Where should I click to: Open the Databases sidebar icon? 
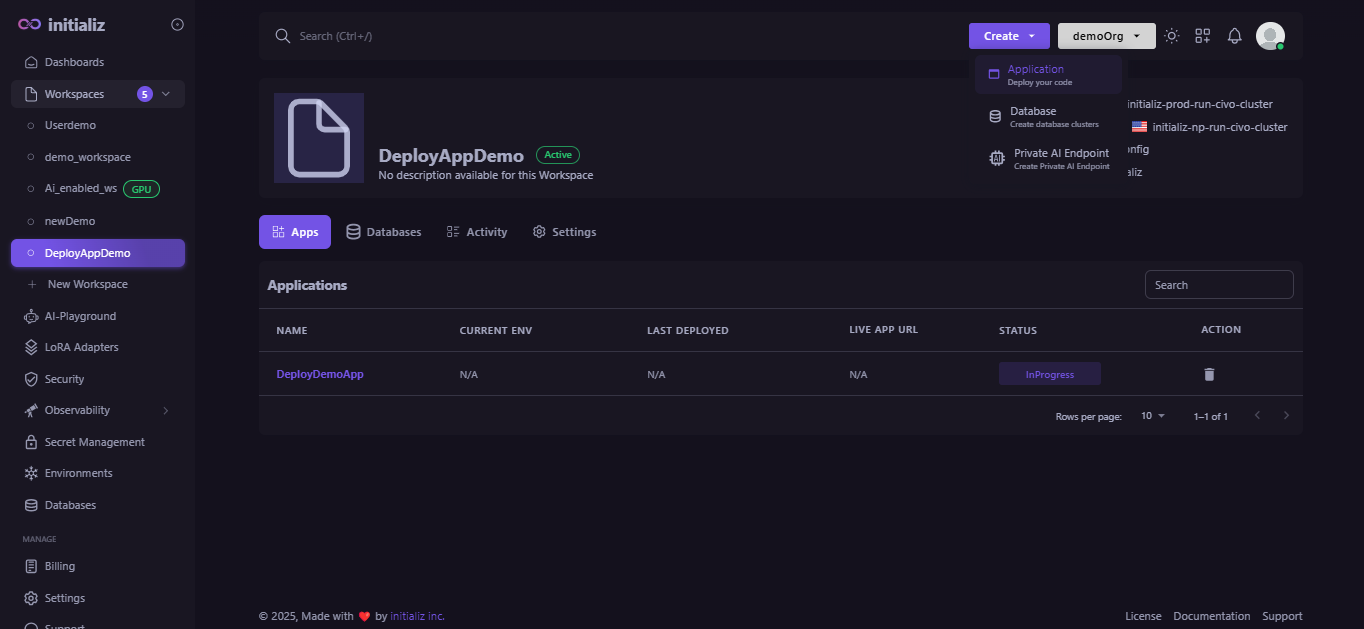[x=31, y=505]
